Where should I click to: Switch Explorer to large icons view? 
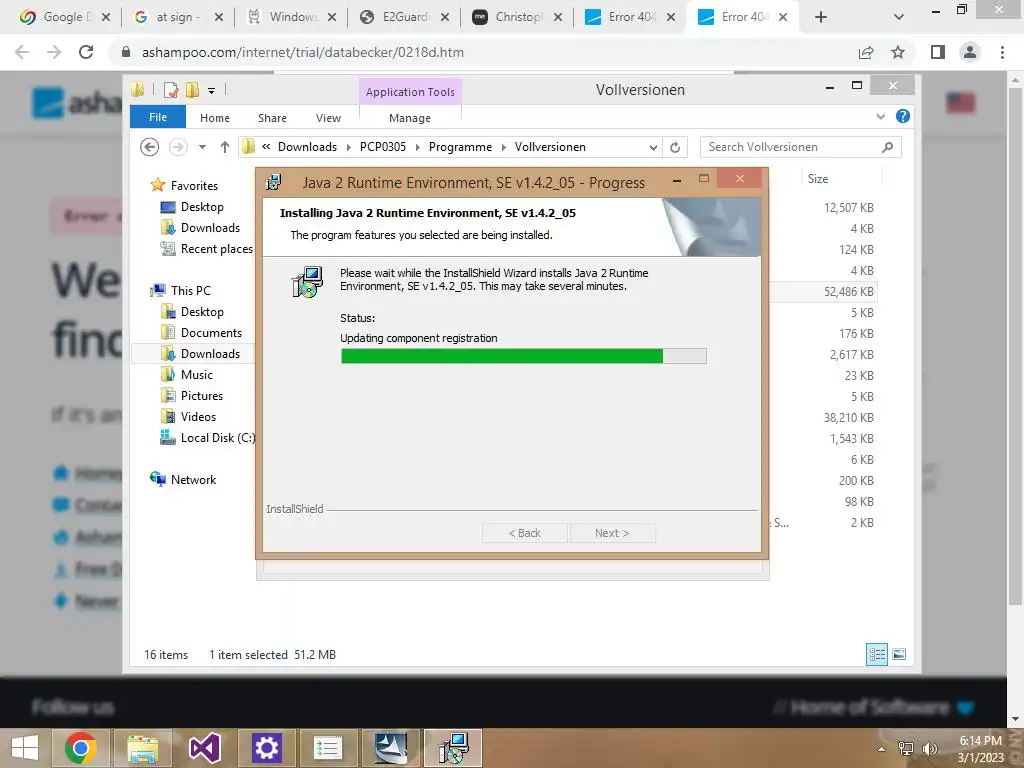tap(899, 654)
